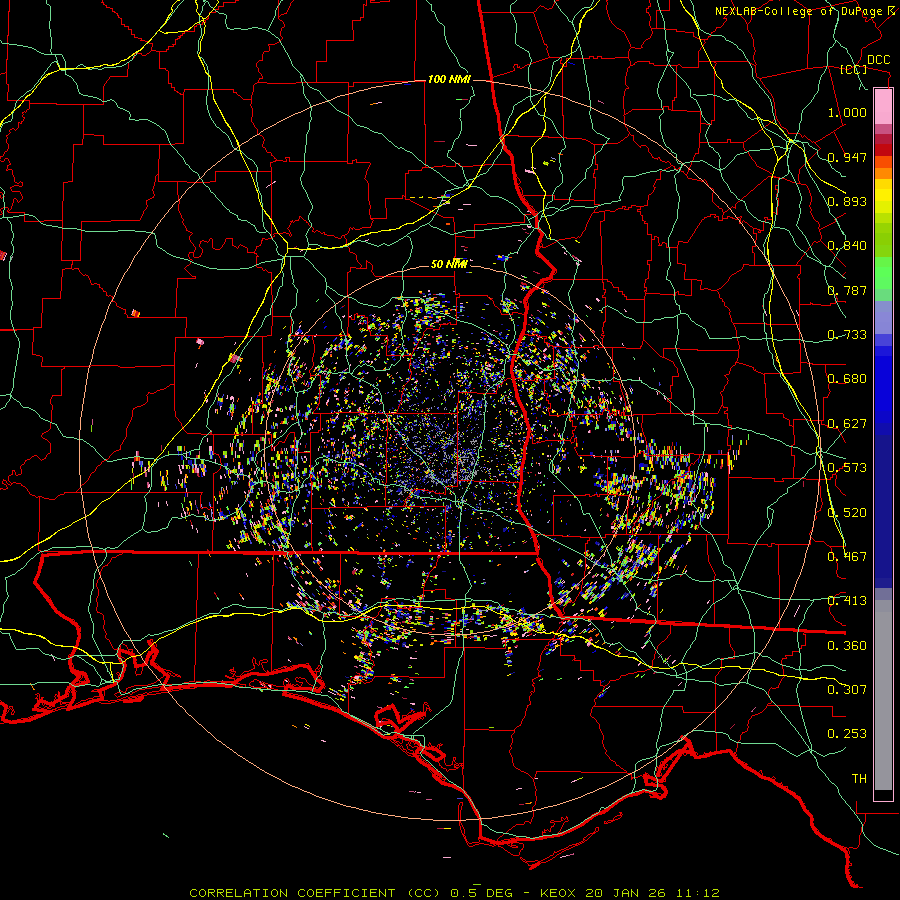Screen dimensions: 900x900
Task: Select the 0.947 scale value
Action: point(847,157)
